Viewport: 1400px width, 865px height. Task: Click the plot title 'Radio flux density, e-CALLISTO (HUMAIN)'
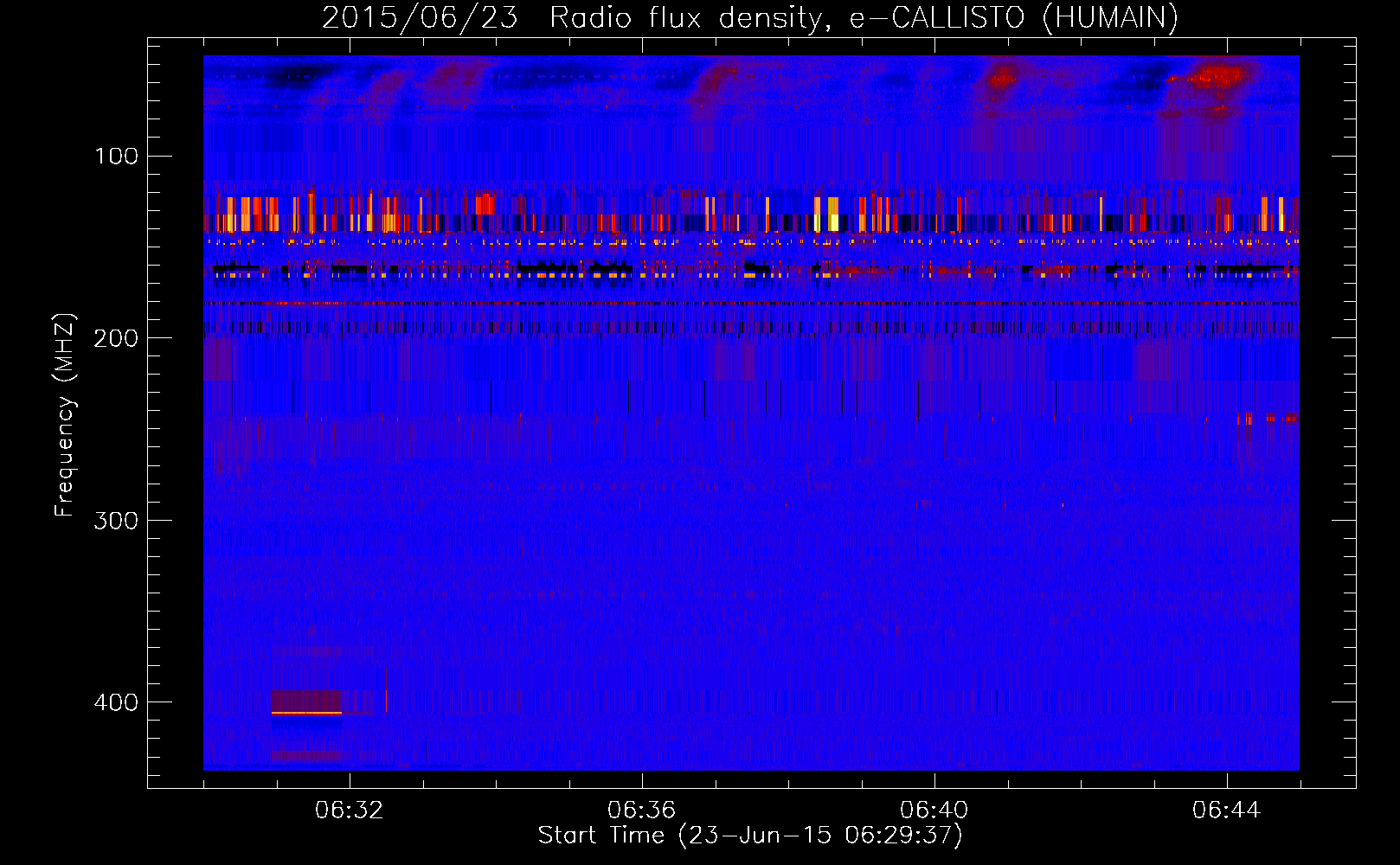click(864, 18)
